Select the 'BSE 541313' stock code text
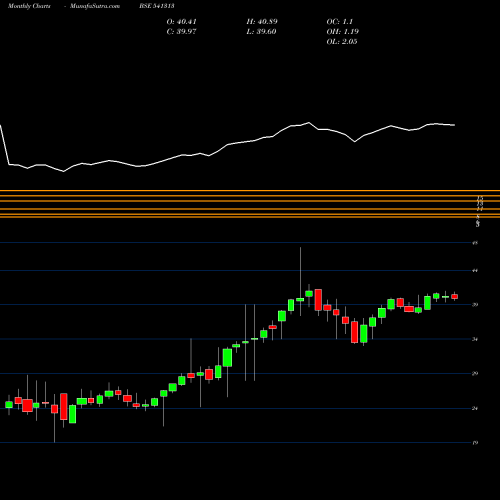This screenshot has width=500, height=500. click(x=157, y=6)
